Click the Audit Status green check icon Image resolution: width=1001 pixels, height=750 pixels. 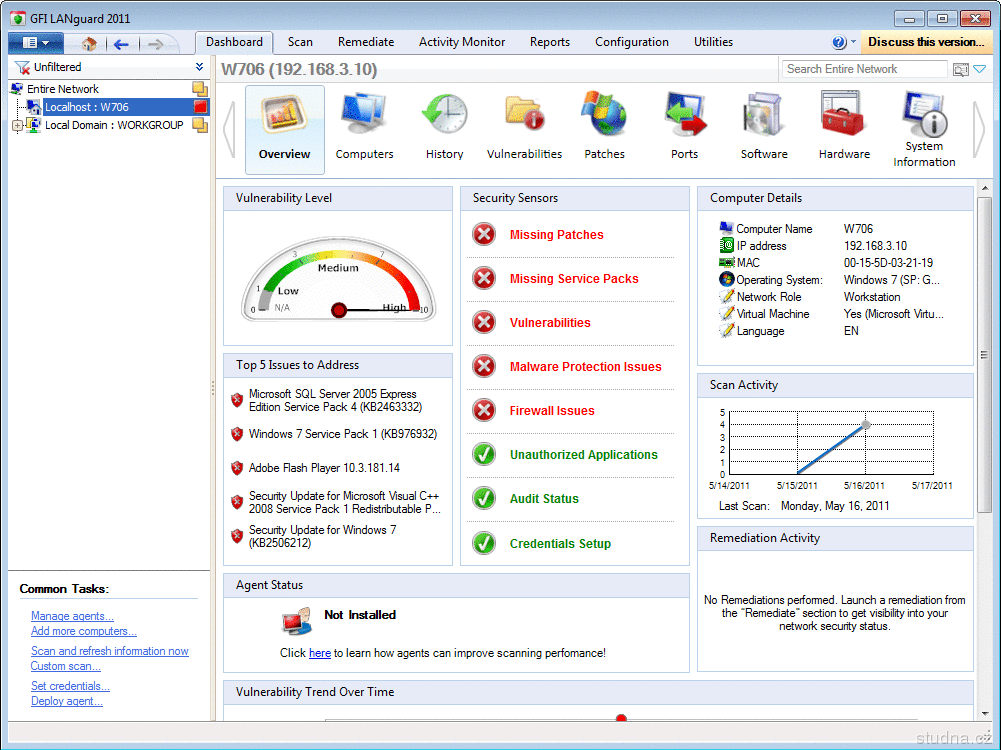point(484,499)
